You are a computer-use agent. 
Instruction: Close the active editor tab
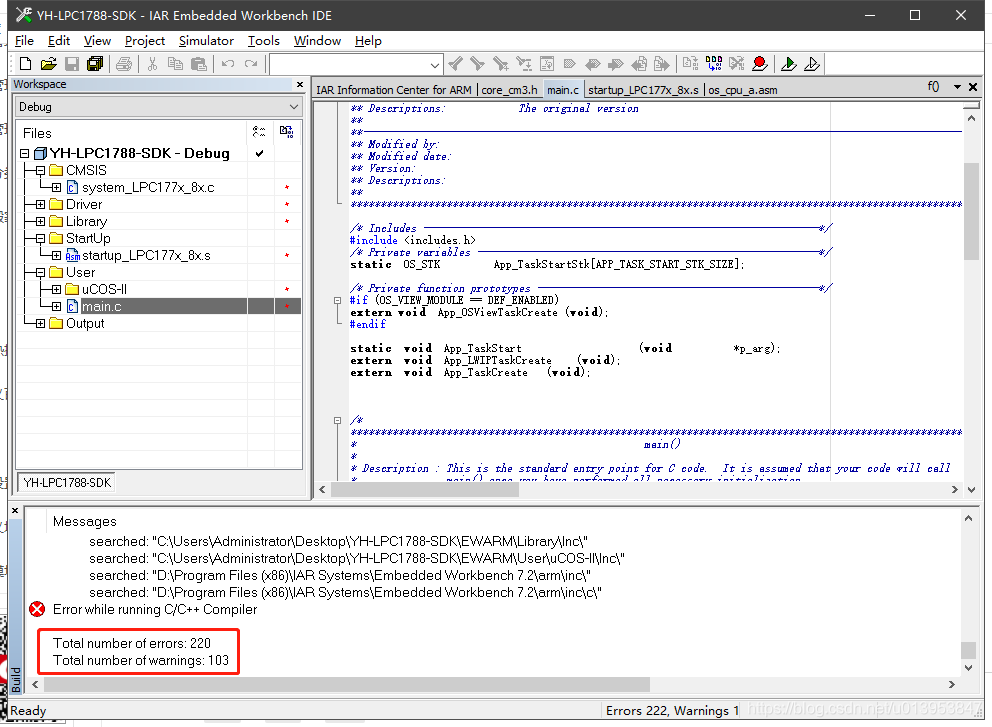click(x=973, y=87)
